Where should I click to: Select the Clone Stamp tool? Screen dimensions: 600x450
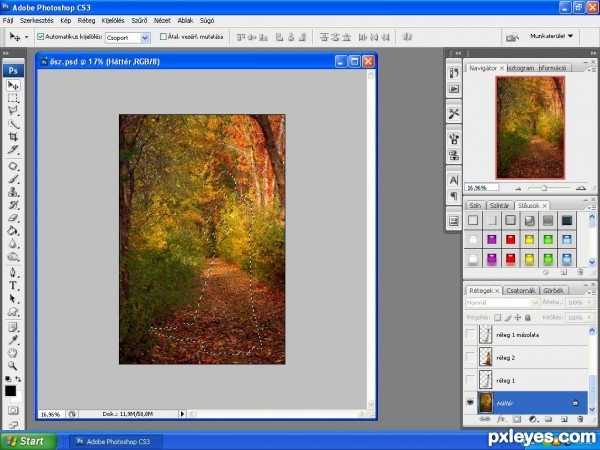click(13, 192)
